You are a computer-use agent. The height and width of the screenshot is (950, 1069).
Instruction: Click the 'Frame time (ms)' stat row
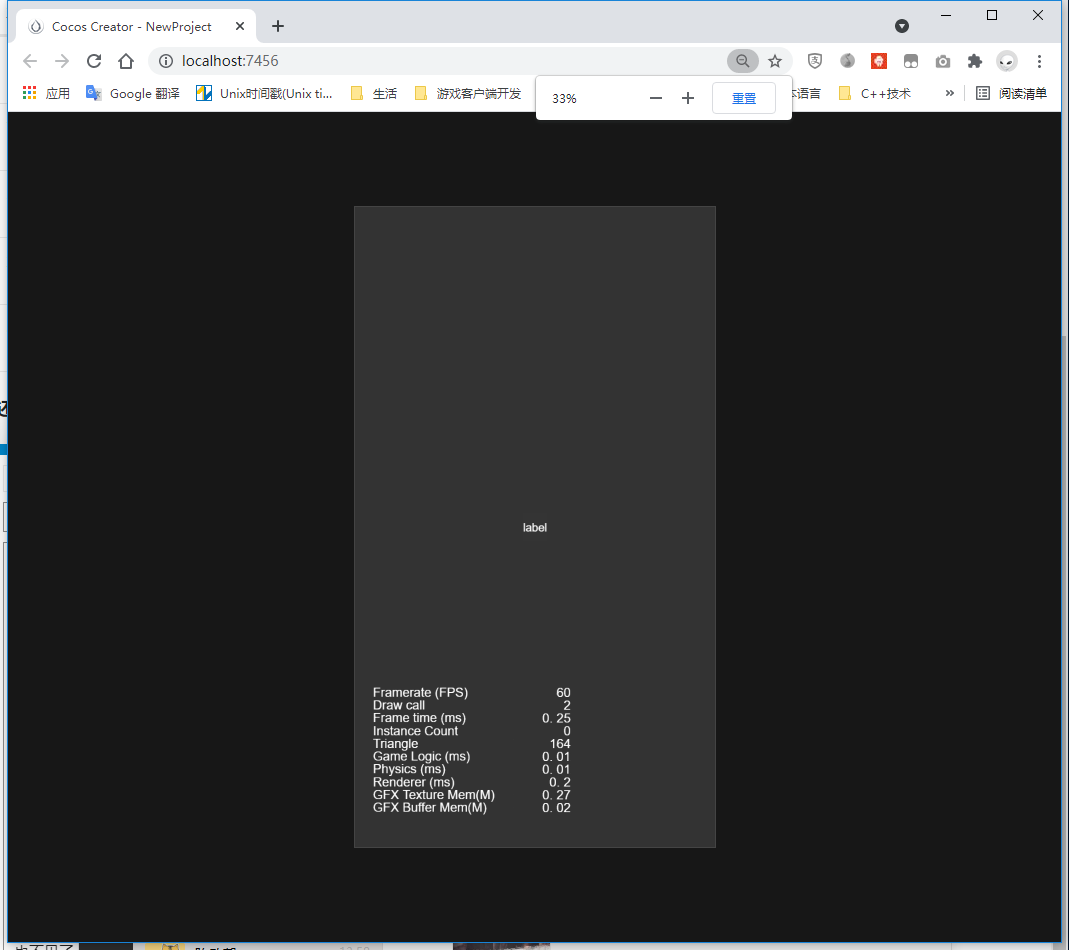471,718
